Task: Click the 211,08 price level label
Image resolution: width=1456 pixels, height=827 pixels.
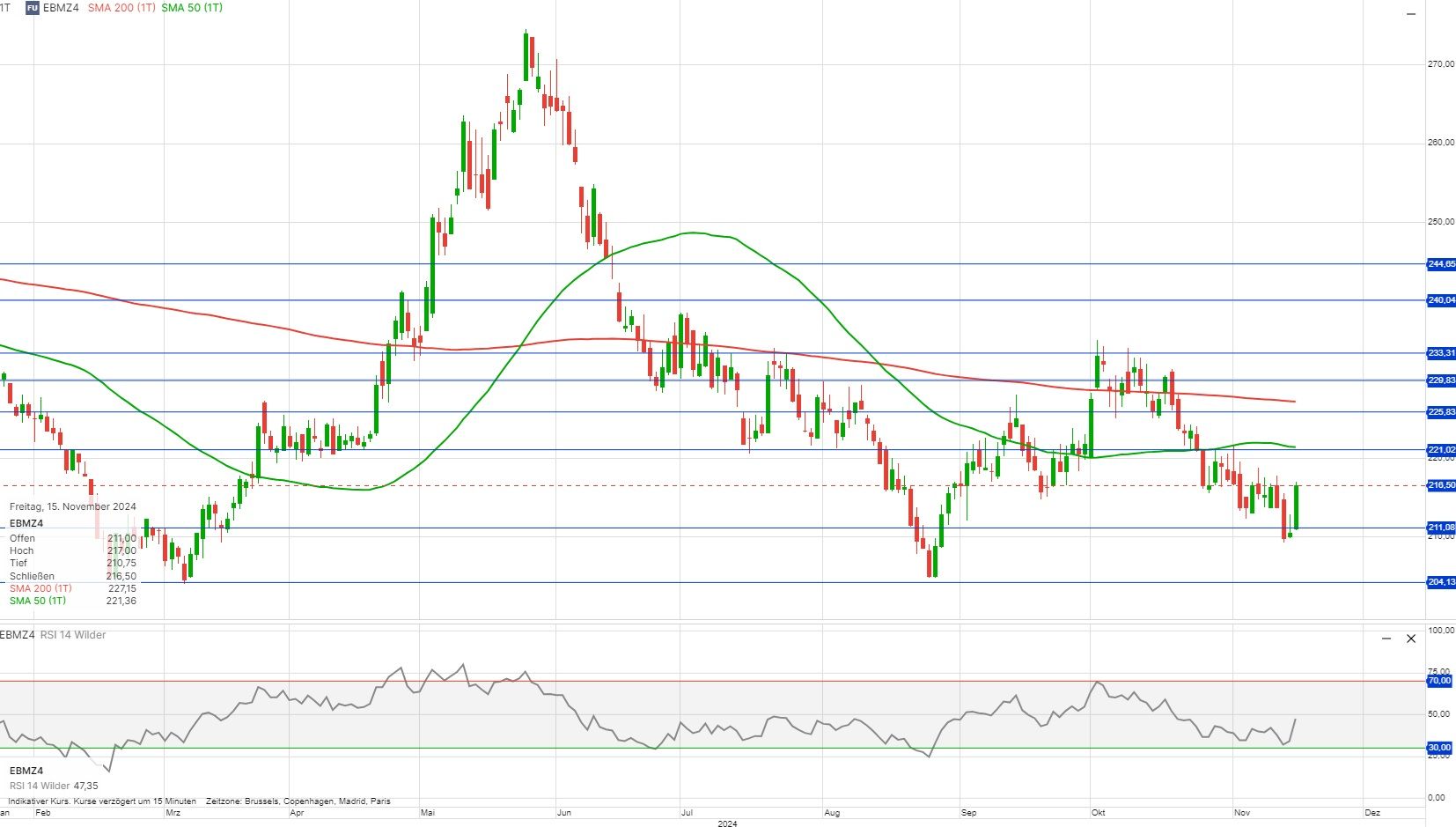Action: point(1440,528)
